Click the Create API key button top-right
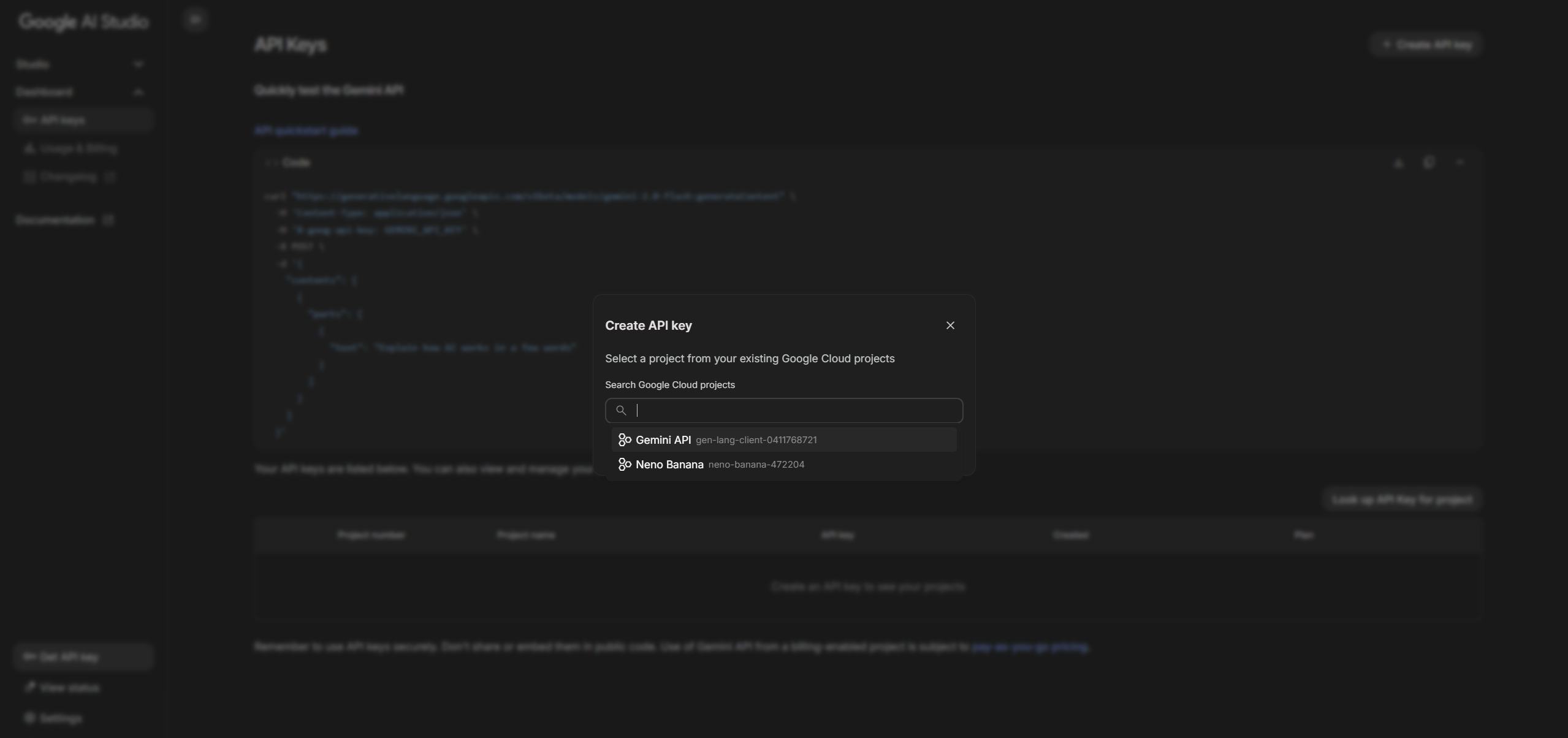This screenshot has height=738, width=1568. (1426, 45)
